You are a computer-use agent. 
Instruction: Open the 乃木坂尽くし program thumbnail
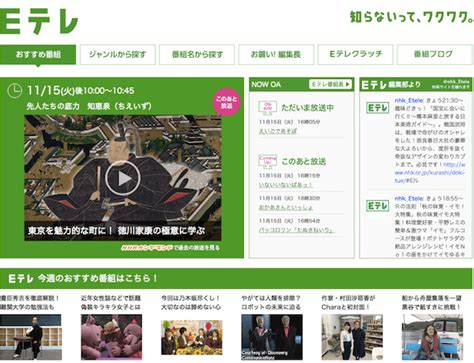tap(192, 337)
